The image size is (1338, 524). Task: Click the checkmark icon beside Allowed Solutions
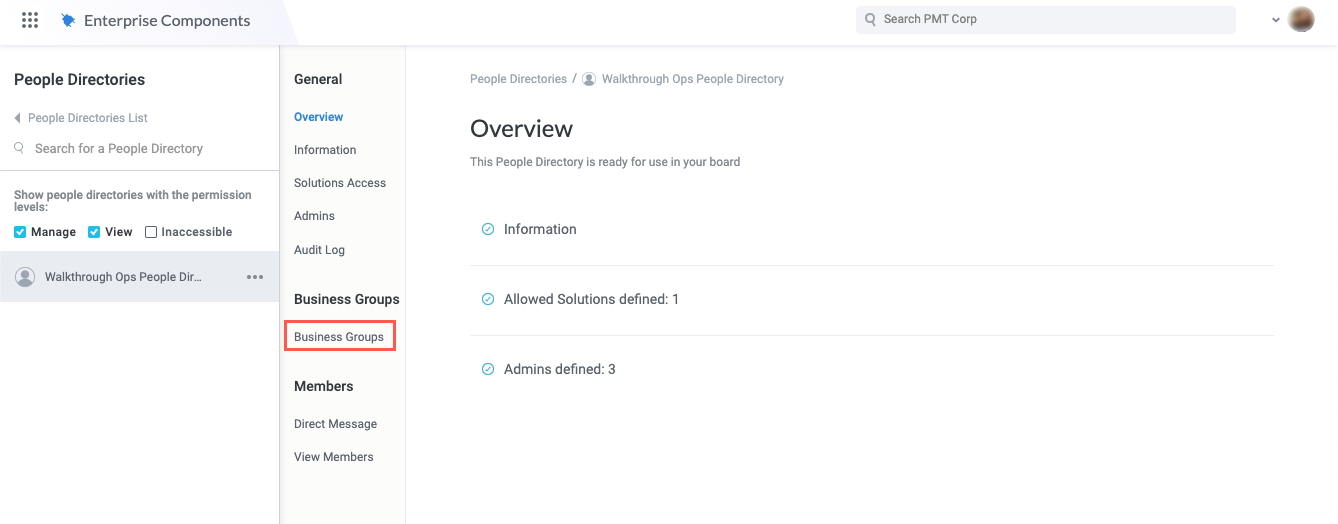488,299
